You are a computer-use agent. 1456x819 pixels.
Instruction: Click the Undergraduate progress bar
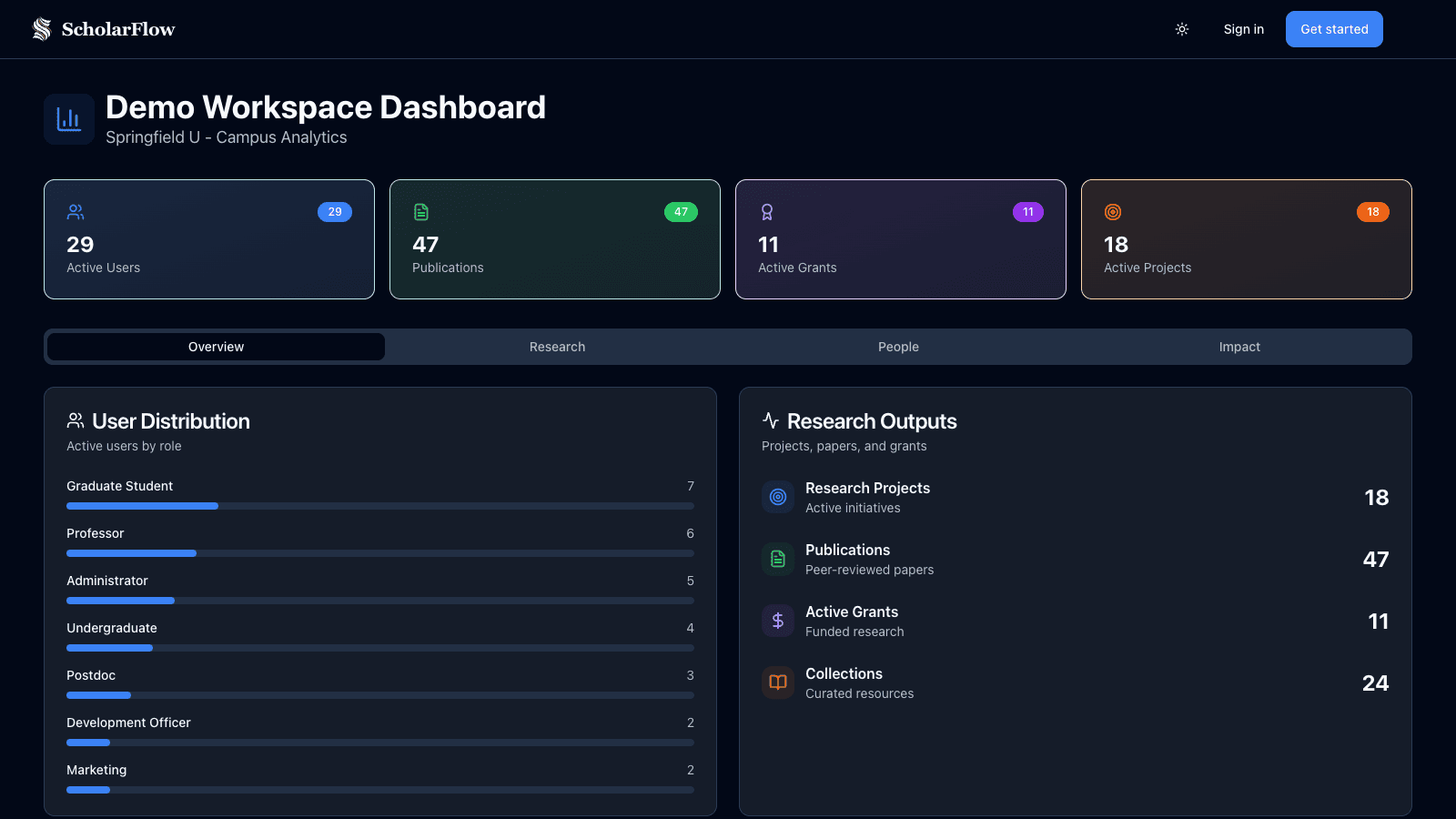[x=380, y=648]
